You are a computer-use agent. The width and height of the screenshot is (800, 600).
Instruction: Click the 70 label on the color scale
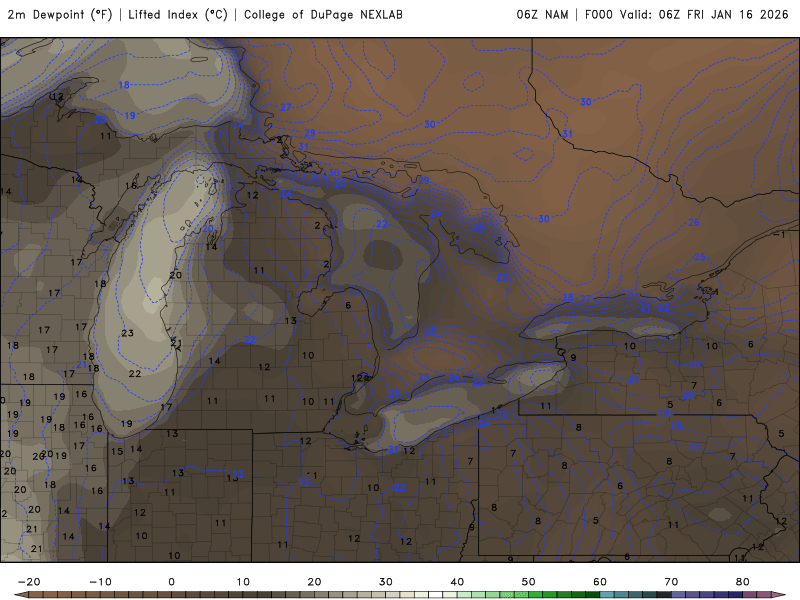[x=671, y=582]
